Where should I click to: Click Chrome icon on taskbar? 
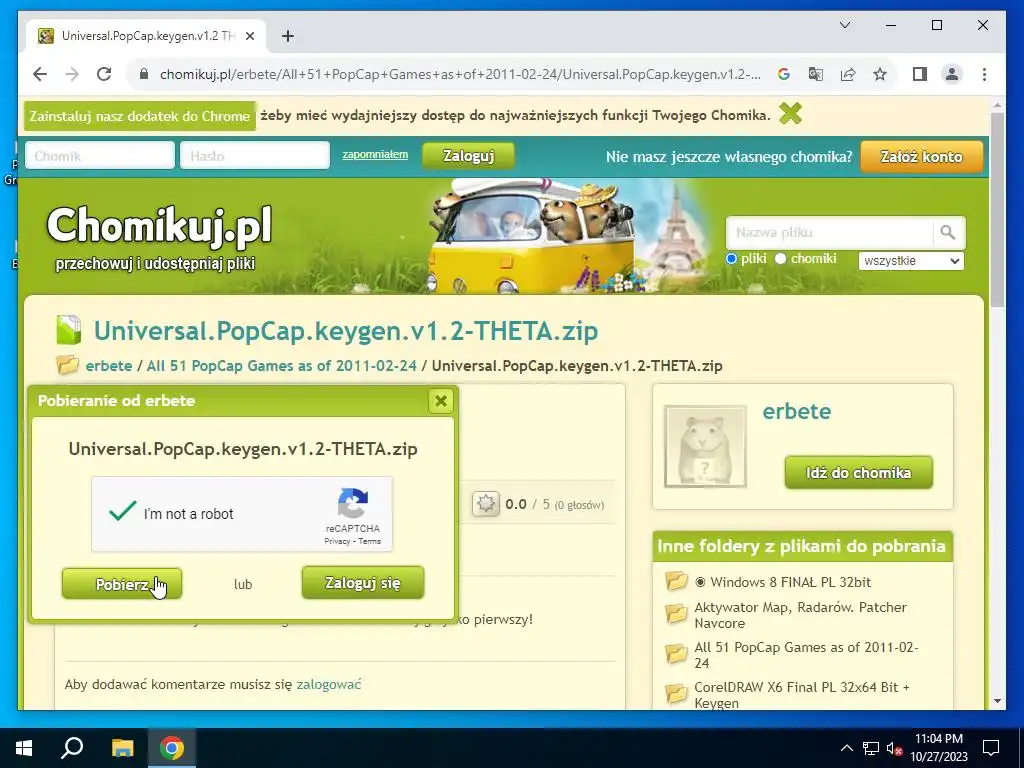click(x=172, y=748)
